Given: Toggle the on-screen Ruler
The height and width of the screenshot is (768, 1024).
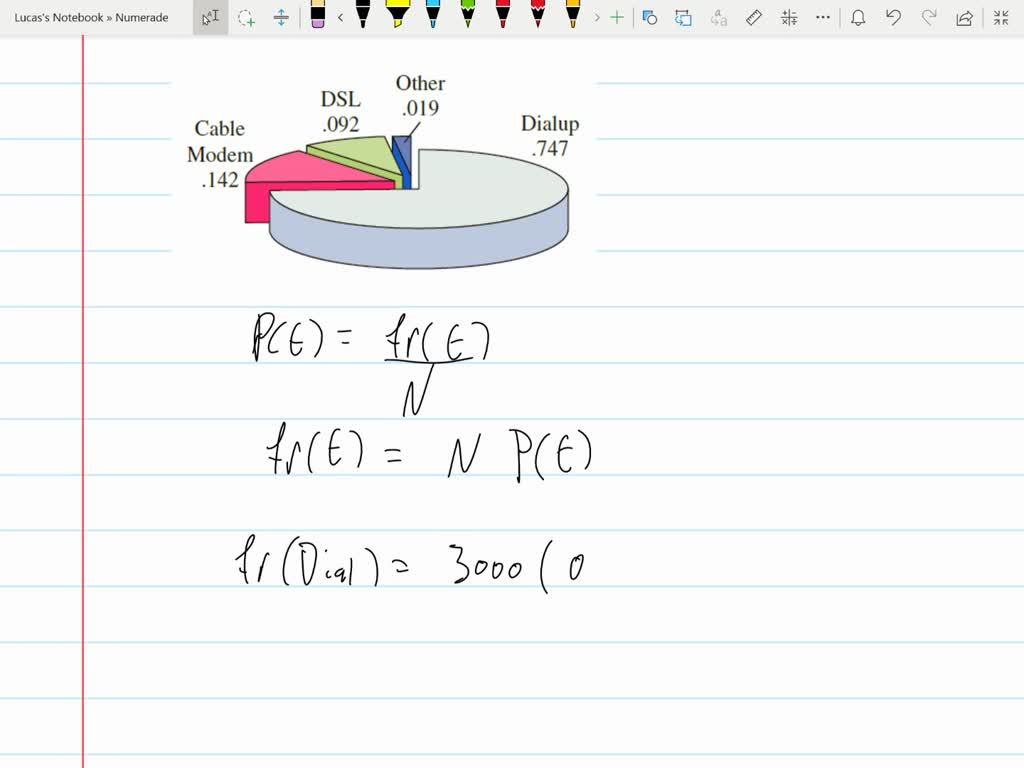Looking at the screenshot, I should coord(753,17).
